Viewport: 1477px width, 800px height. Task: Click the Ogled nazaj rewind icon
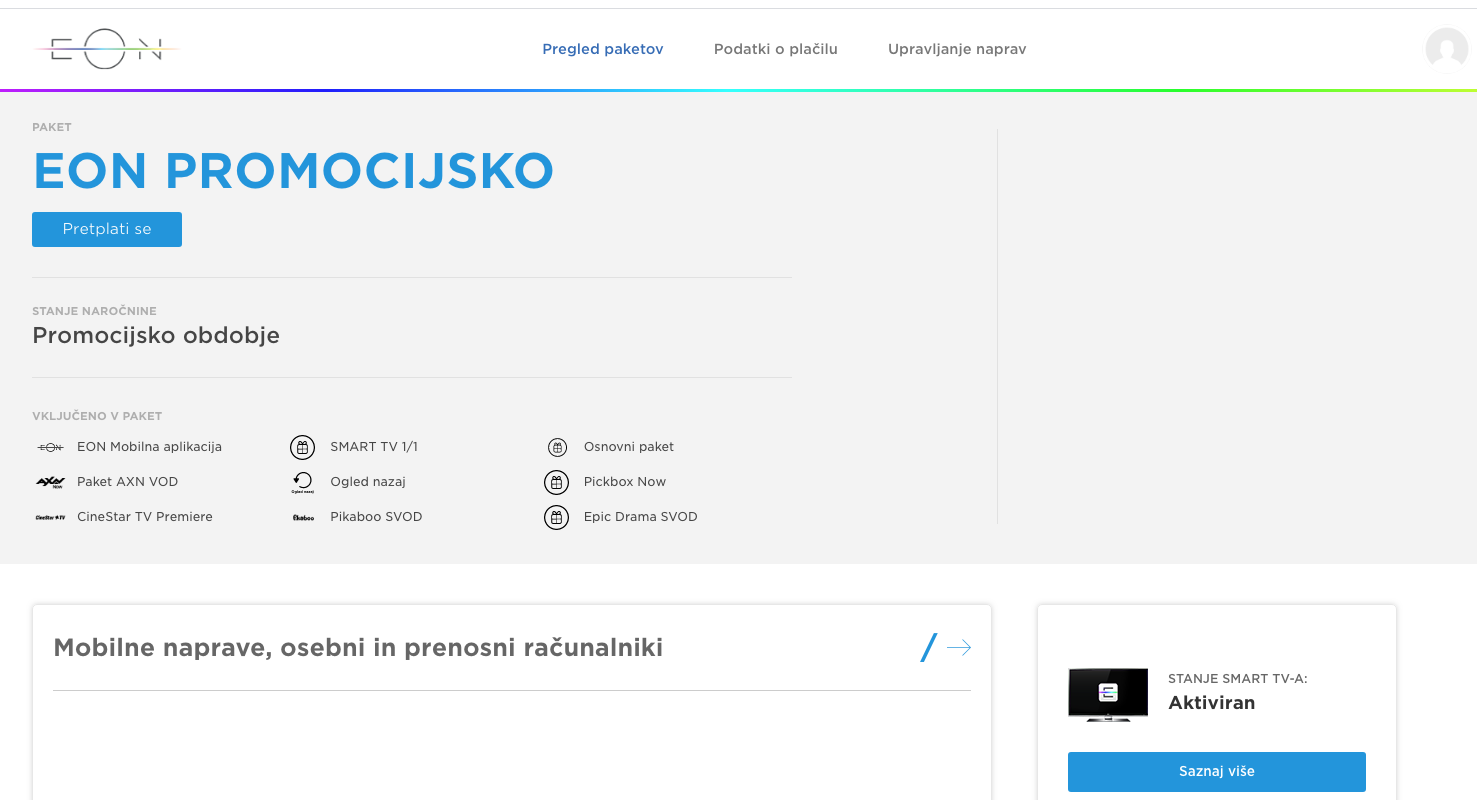click(x=302, y=482)
